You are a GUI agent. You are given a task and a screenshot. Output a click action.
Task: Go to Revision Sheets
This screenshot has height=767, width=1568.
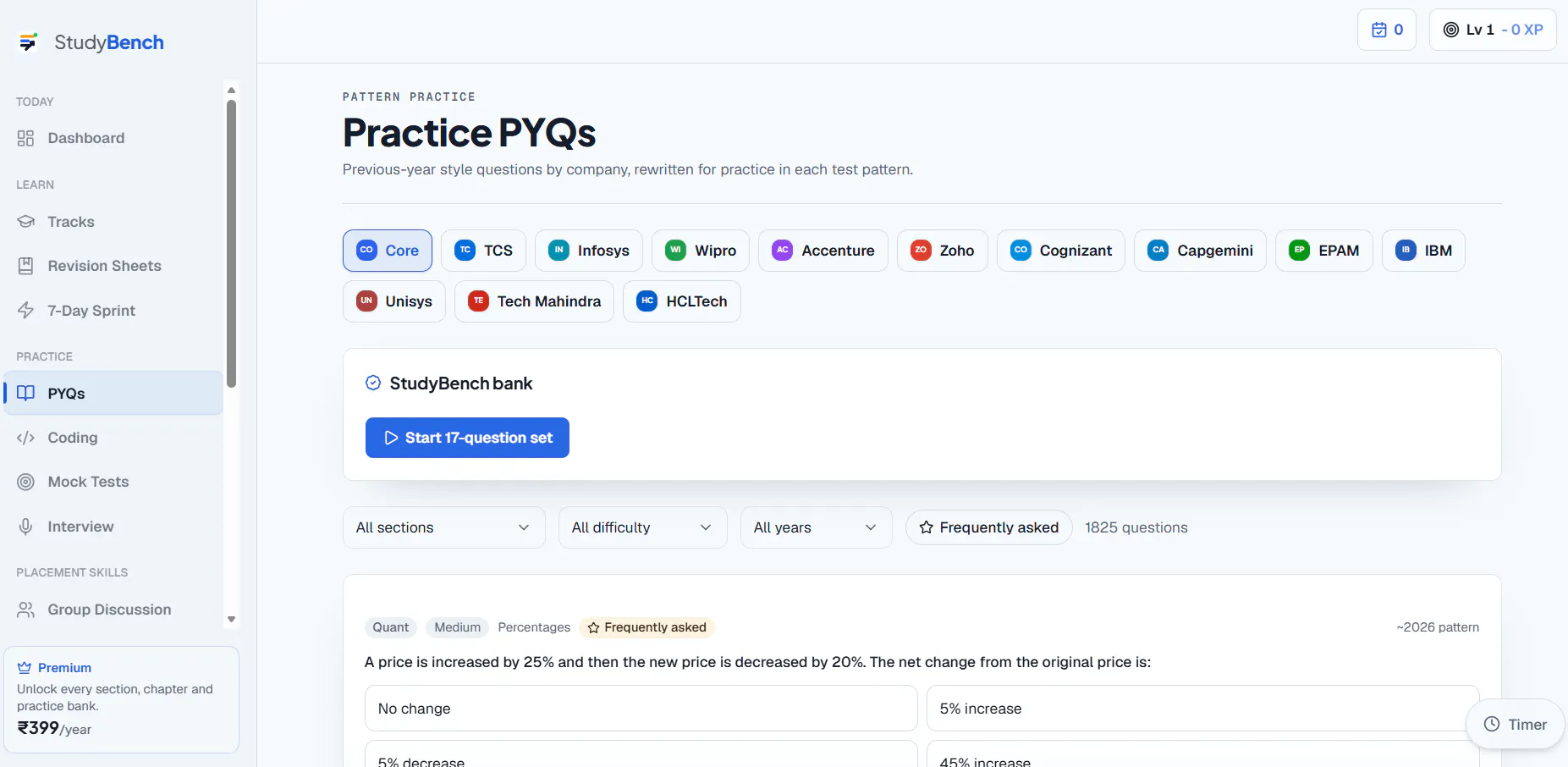[x=113, y=266]
